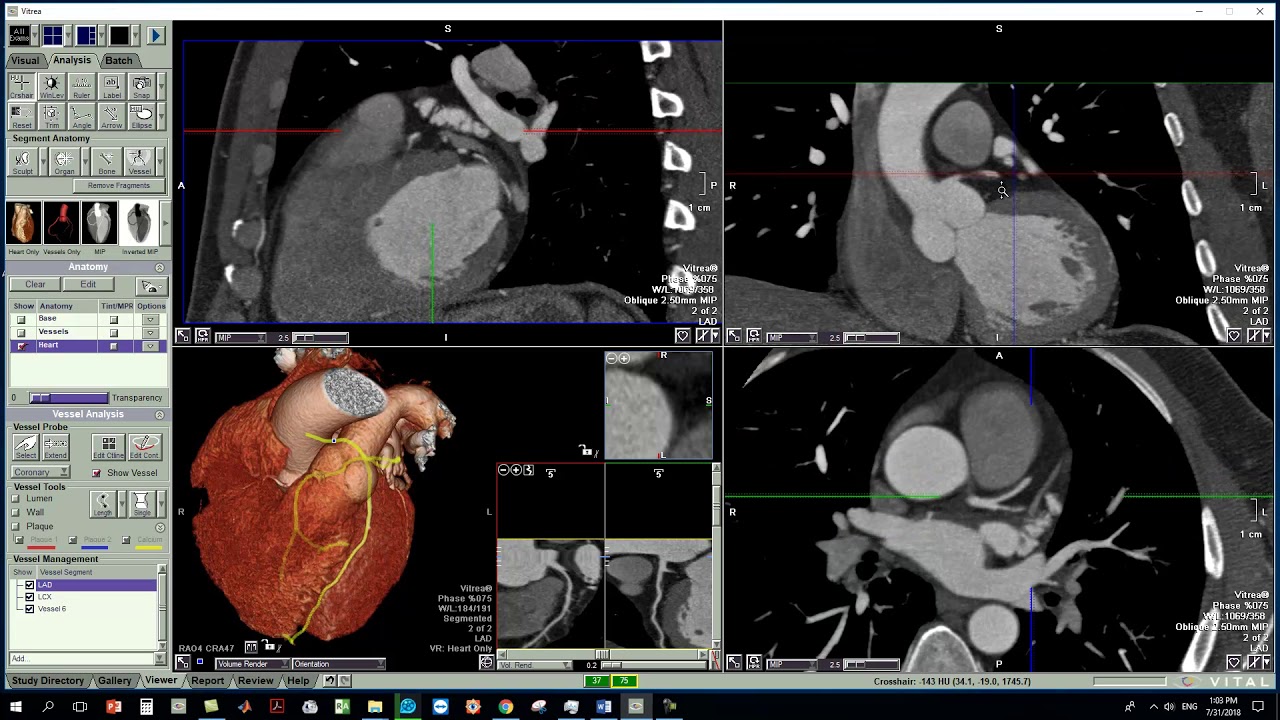
Task: Open Options dropdown for Vessels anatomy
Action: click(150, 333)
